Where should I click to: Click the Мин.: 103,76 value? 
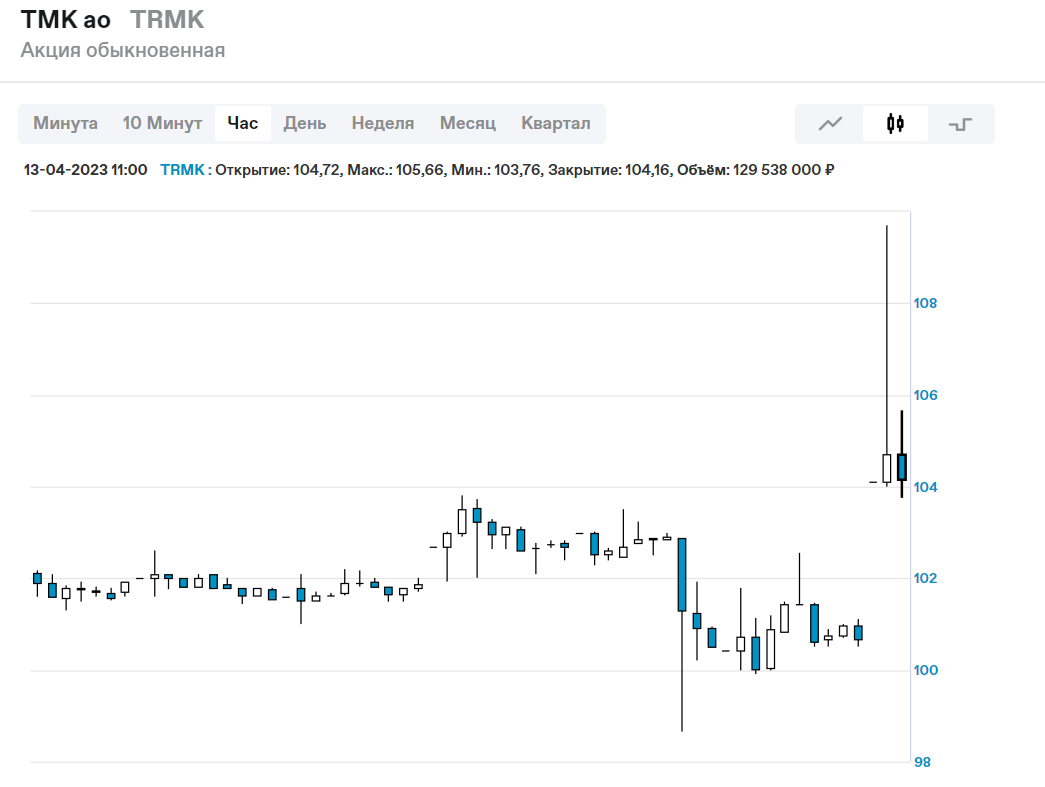click(497, 170)
